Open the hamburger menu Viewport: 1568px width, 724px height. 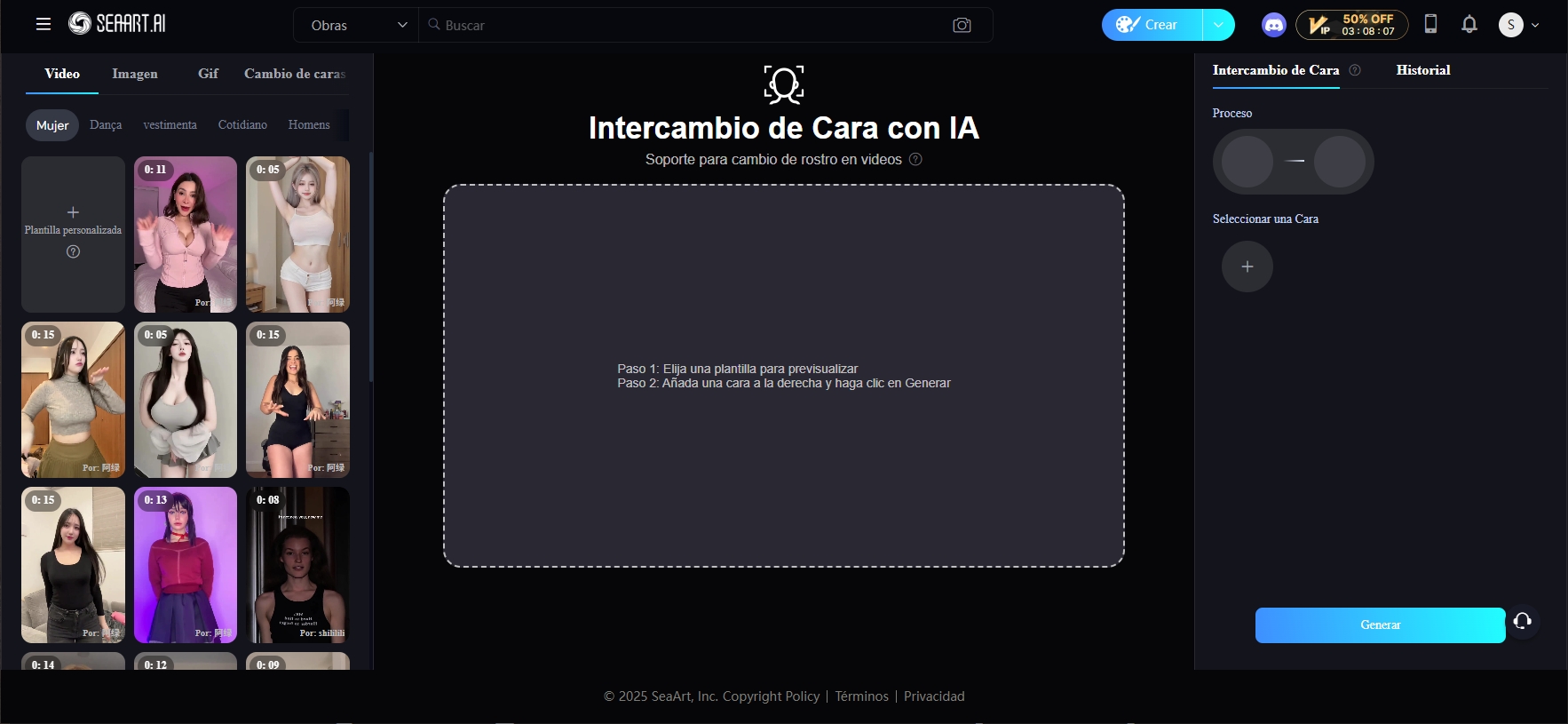[x=43, y=24]
